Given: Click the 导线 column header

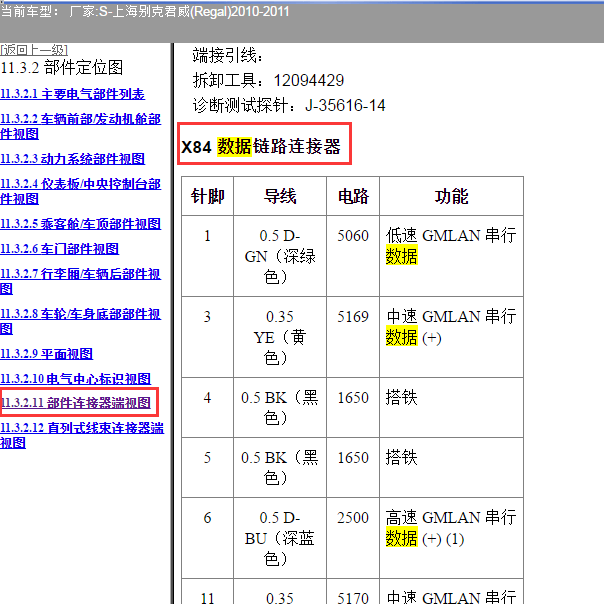Looking at the screenshot, I should [x=280, y=196].
